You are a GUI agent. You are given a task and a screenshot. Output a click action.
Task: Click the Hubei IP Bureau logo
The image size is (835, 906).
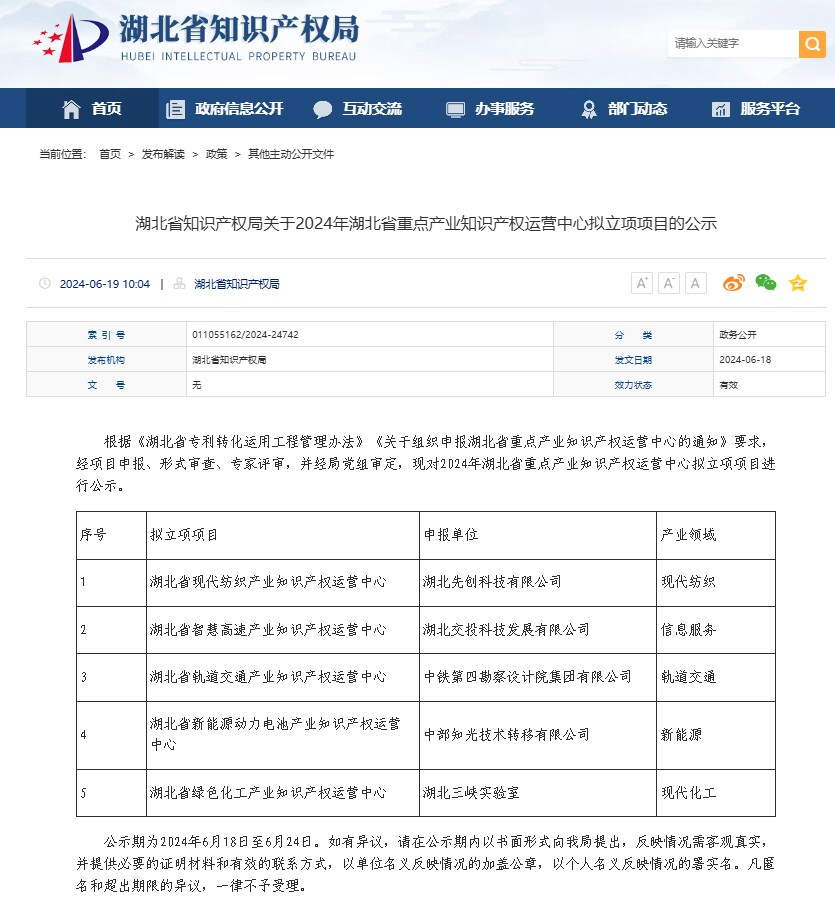[x=195, y=40]
